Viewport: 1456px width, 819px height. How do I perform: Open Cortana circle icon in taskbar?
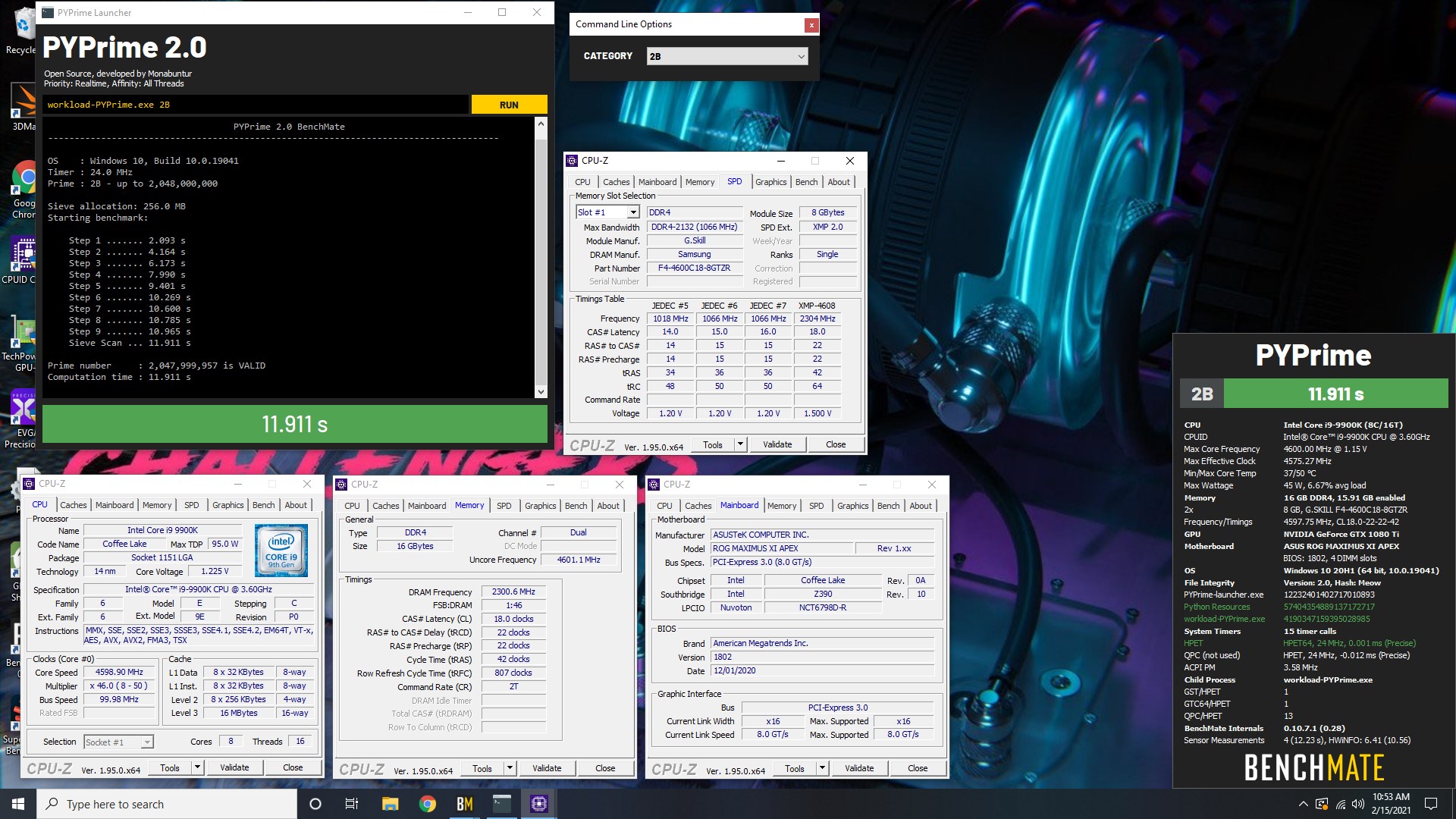315,804
